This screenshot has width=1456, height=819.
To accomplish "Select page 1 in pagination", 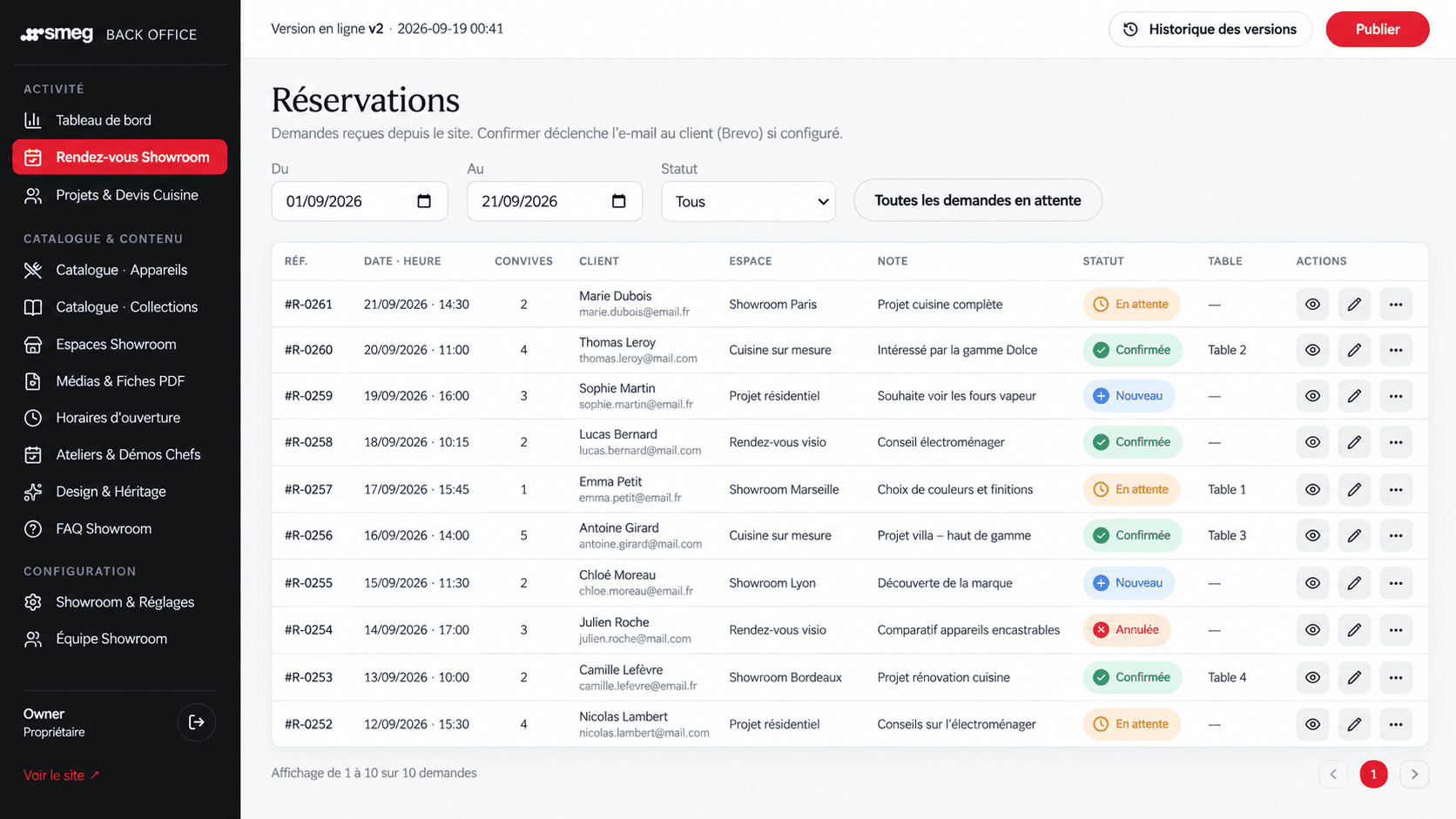I will 1373,774.
